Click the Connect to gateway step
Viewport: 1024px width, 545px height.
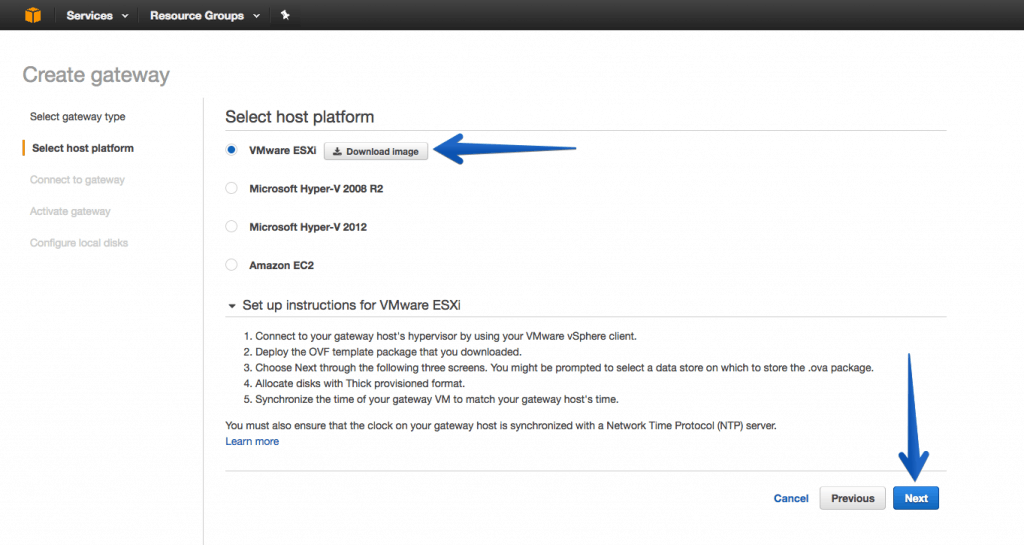77,179
